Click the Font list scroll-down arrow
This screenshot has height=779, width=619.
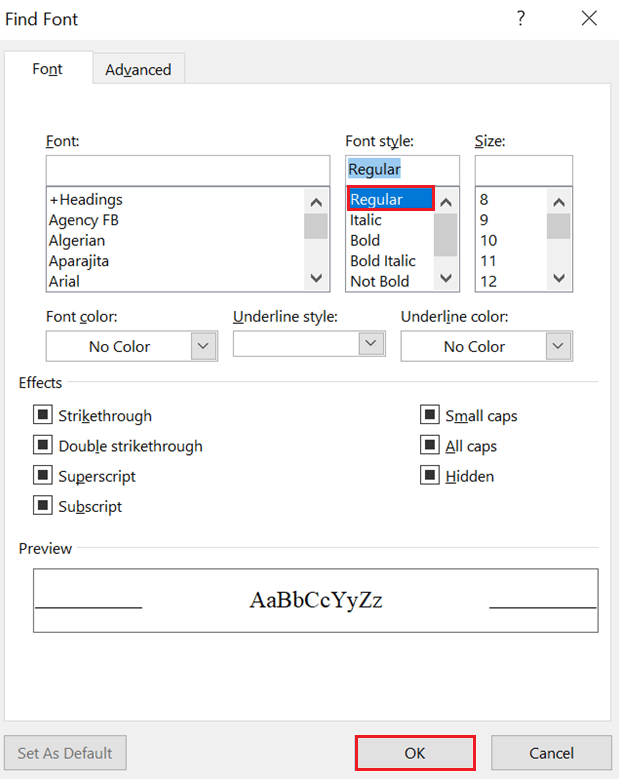(316, 278)
